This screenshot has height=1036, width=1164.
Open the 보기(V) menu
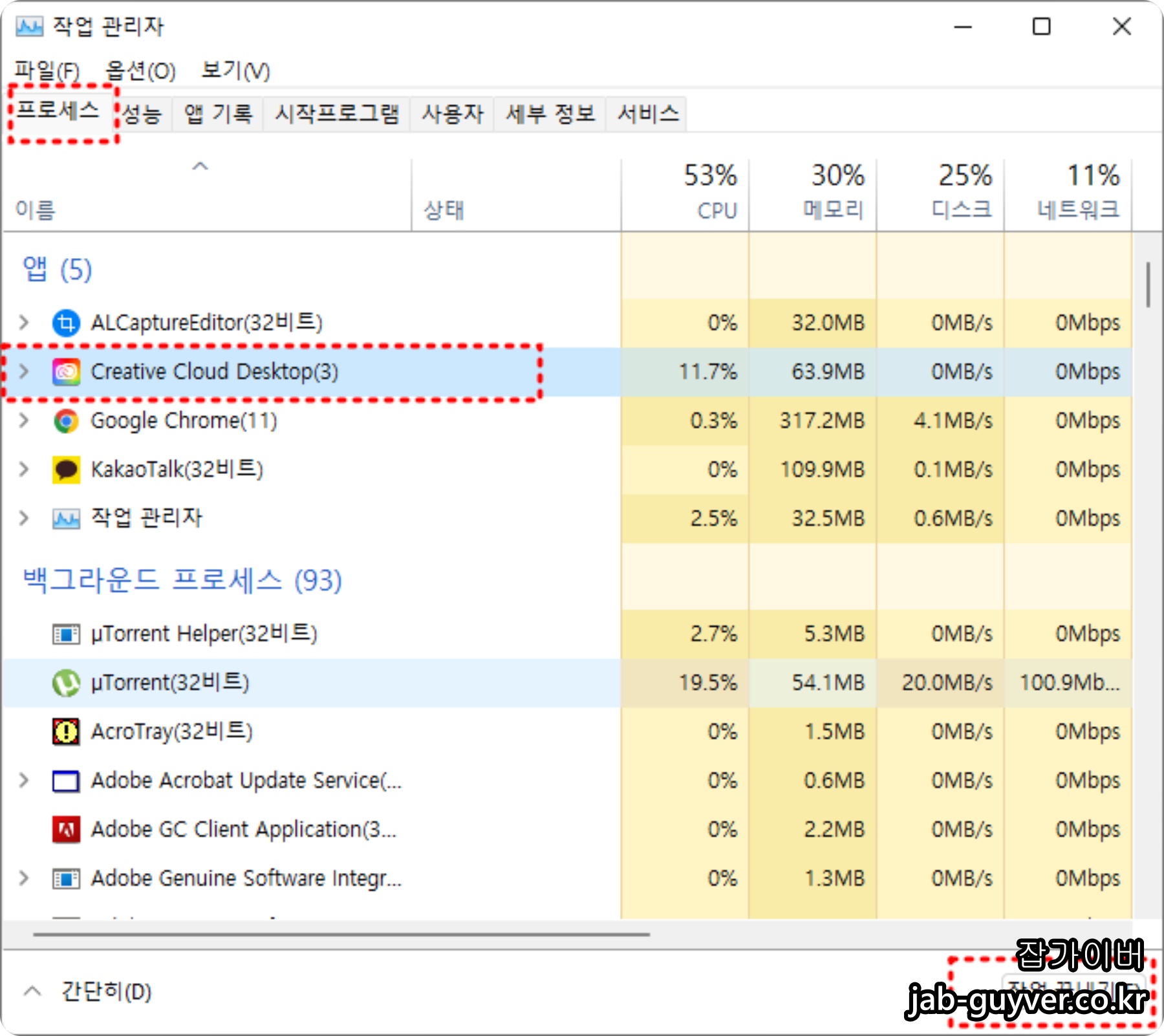click(x=235, y=70)
